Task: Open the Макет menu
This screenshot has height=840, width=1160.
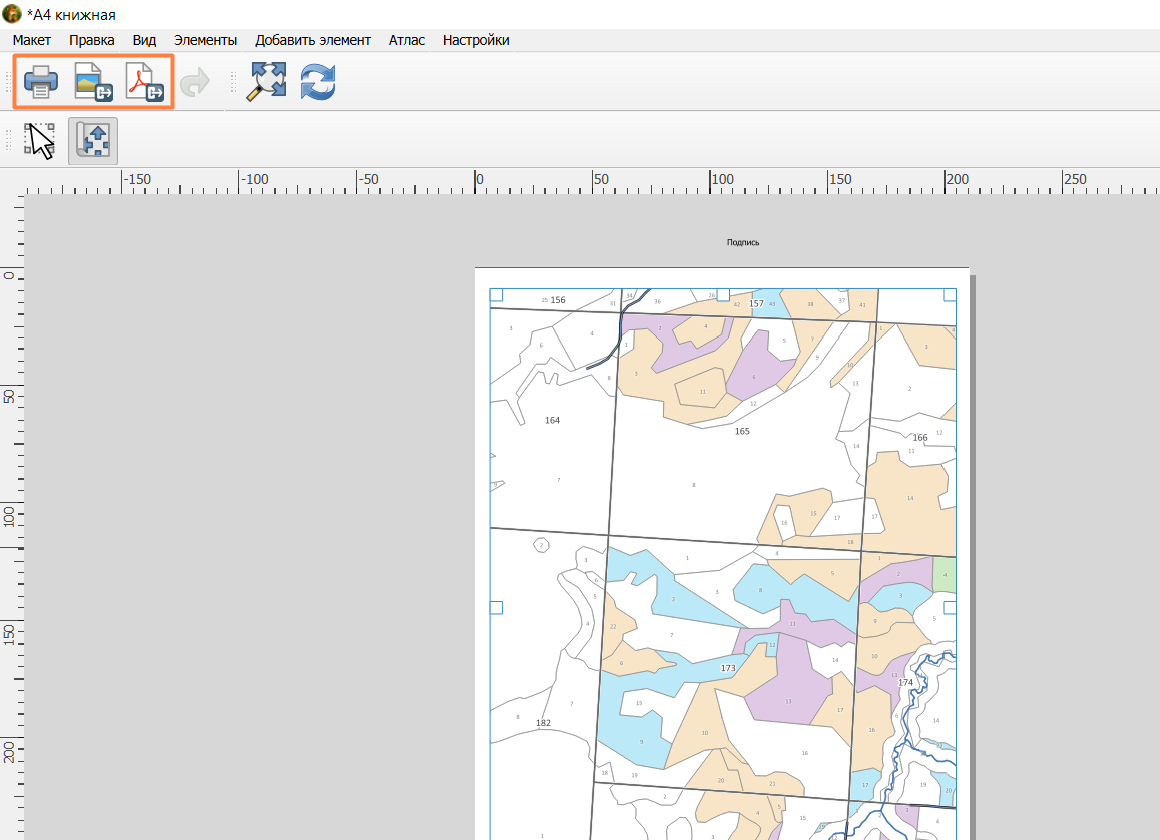Action: coord(32,40)
